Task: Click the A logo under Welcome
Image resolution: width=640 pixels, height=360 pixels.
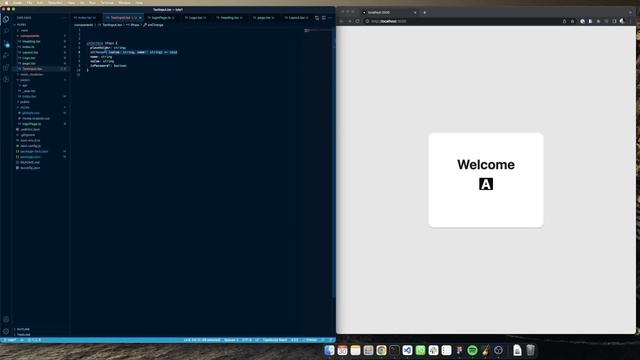Action: point(486,184)
